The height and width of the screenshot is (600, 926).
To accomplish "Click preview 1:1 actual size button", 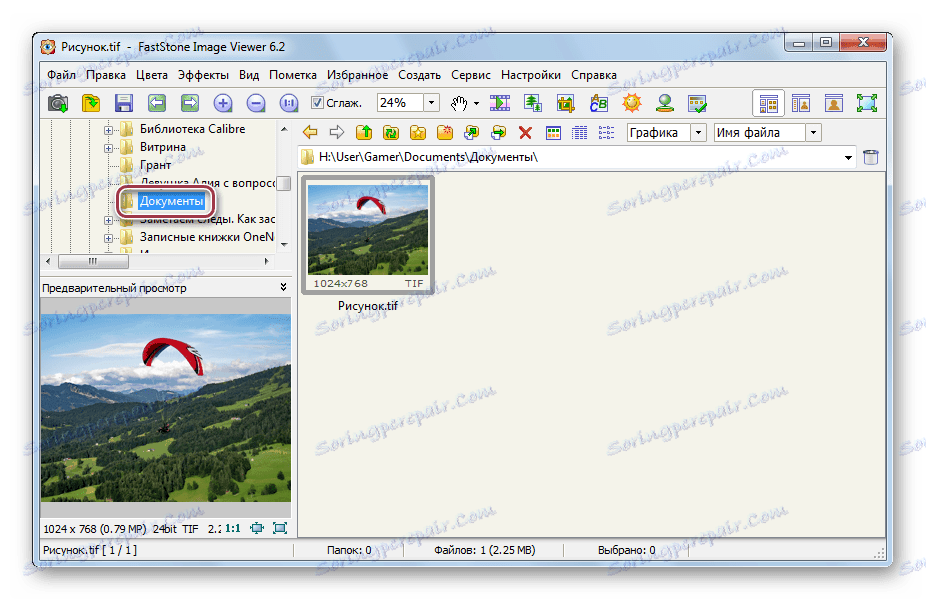I will 233,529.
